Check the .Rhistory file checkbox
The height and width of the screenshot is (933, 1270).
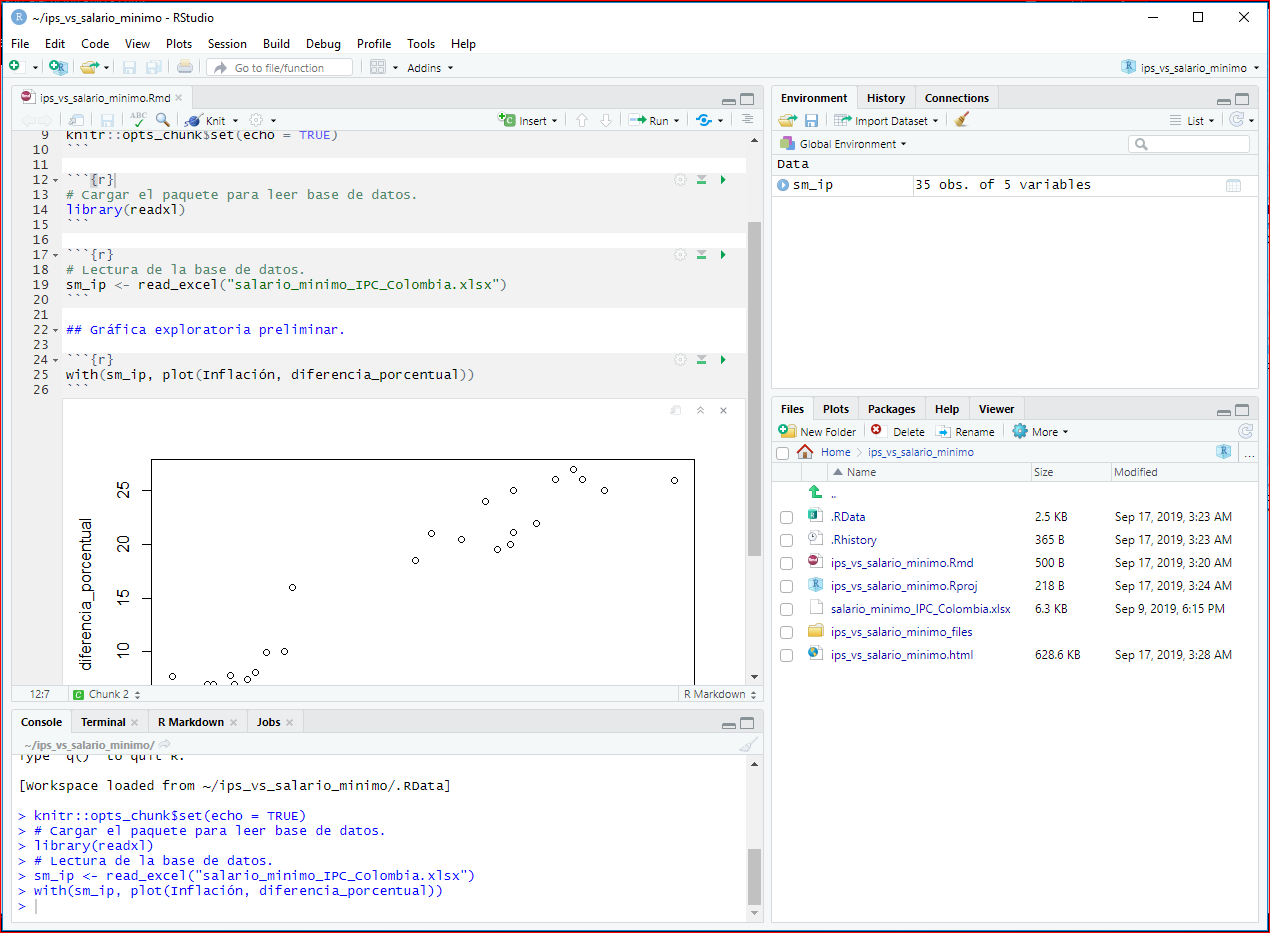pos(786,540)
